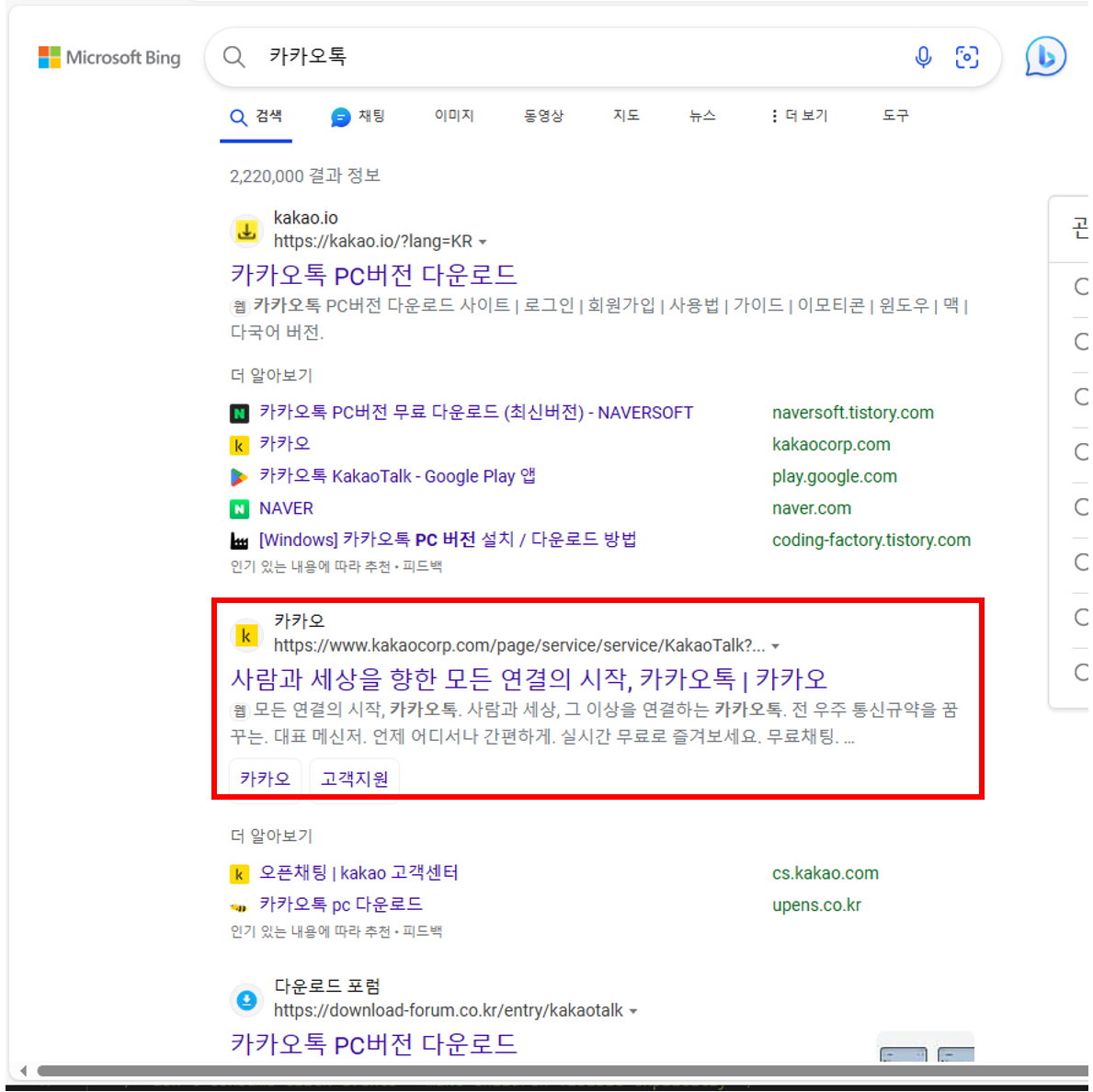Open download-forum 카카오톡 PC버전 다운로드 title
Screen dimensions: 1093x1092
pos(373,1044)
